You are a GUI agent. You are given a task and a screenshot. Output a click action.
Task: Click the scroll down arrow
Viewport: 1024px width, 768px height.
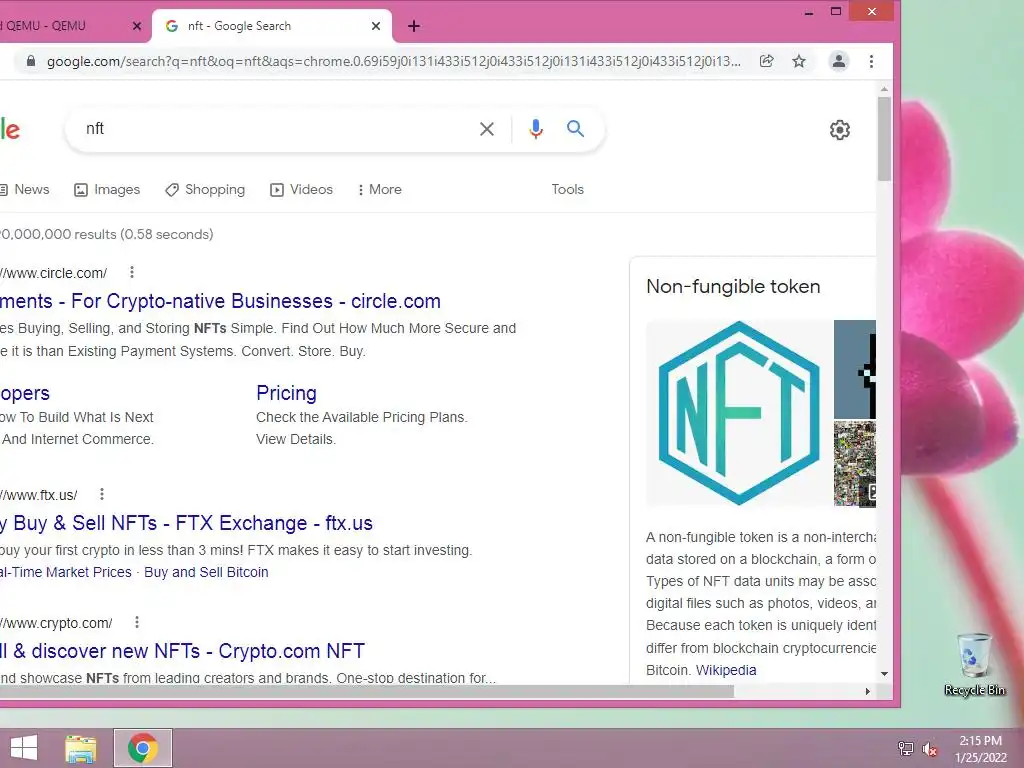pos(884,673)
